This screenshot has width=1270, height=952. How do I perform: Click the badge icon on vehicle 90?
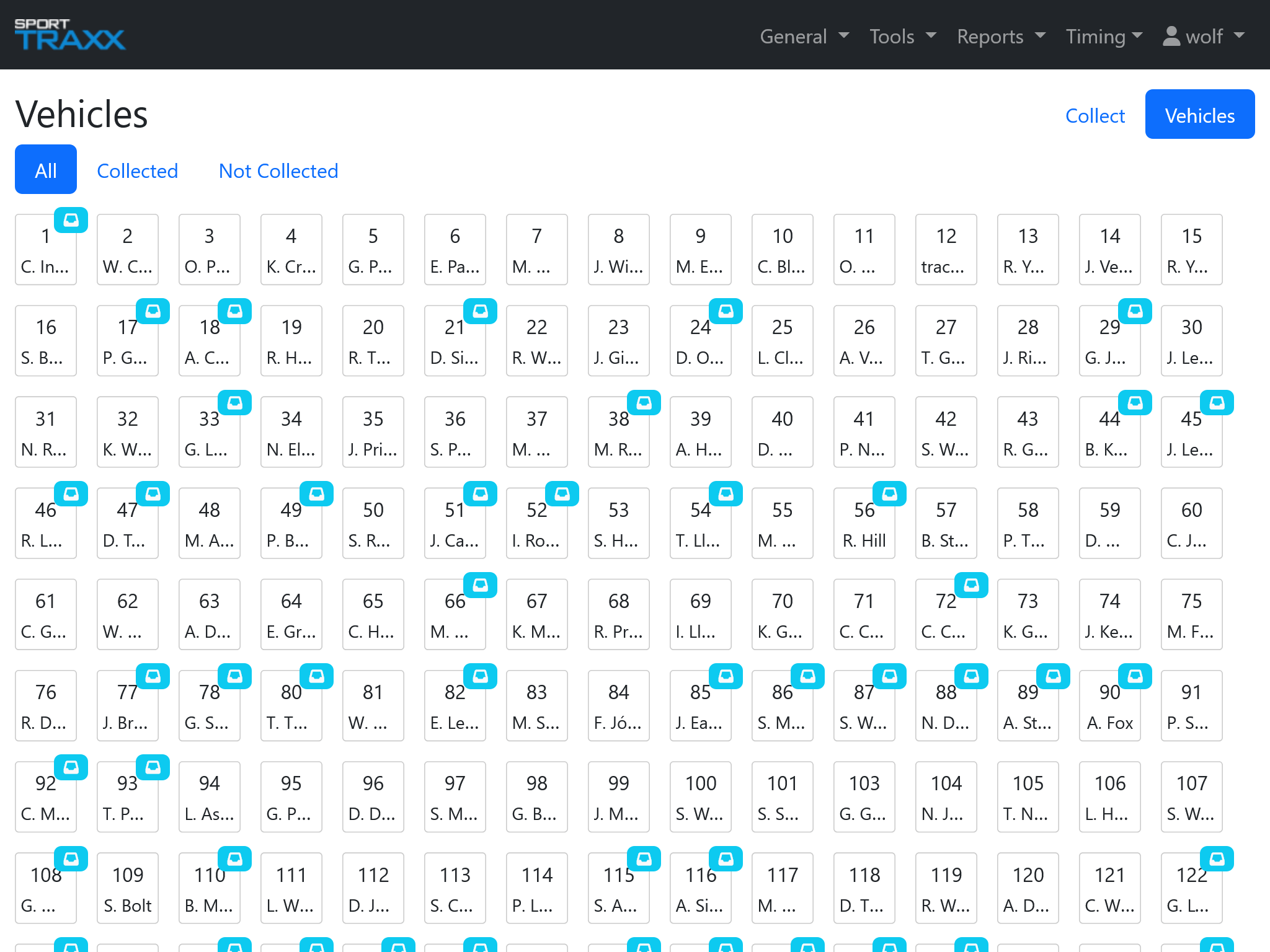pyautogui.click(x=1135, y=676)
